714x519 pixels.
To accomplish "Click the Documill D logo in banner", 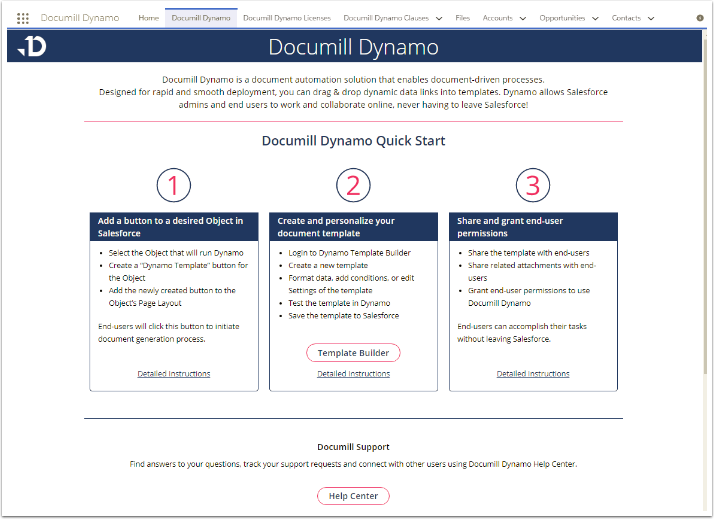I will [x=32, y=46].
